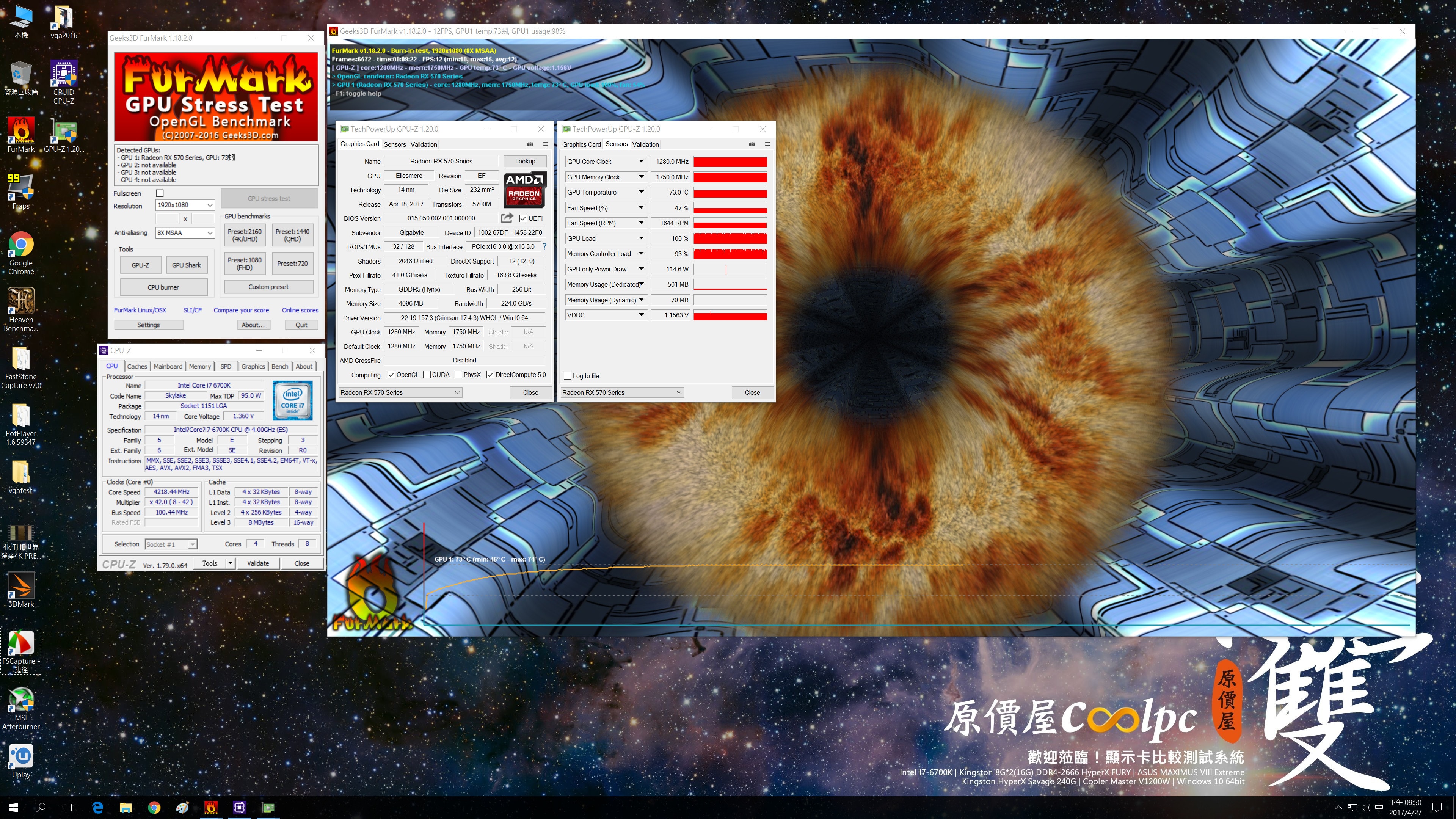1456x819 pixels.
Task: Open FSCapture shortcut icon
Action: coord(21,651)
